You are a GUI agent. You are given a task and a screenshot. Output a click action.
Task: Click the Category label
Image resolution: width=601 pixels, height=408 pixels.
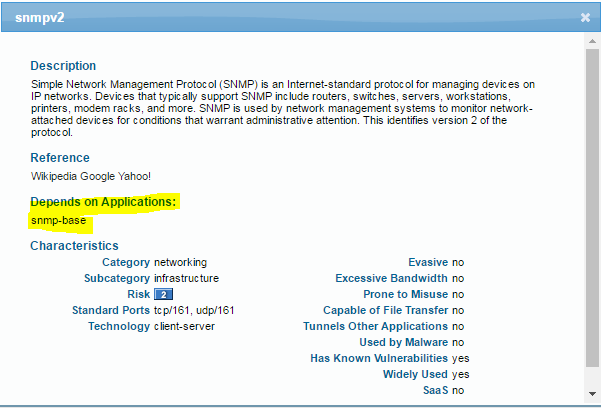pyautogui.click(x=126, y=262)
